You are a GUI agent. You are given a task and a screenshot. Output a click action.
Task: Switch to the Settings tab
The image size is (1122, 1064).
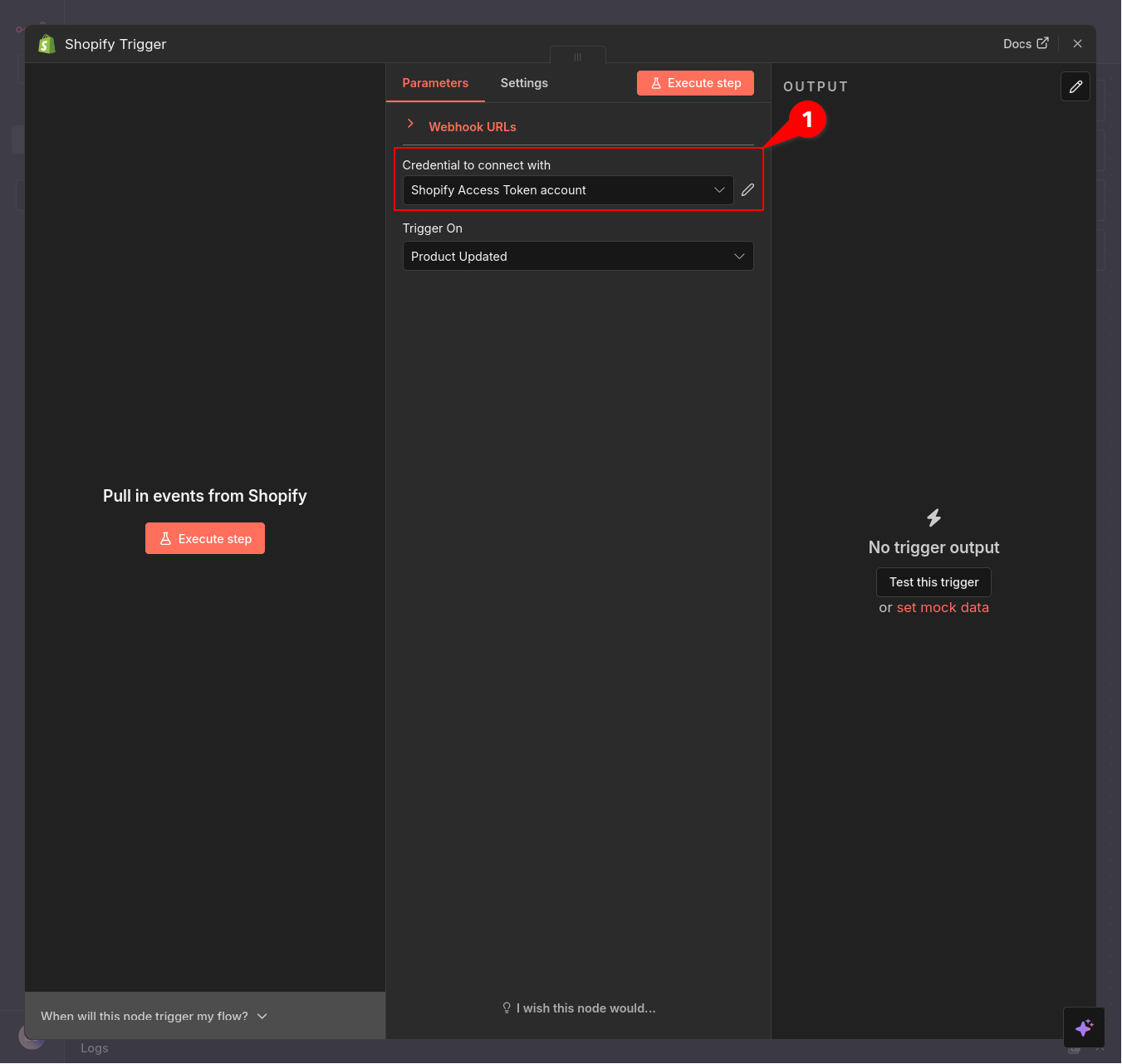pos(524,83)
